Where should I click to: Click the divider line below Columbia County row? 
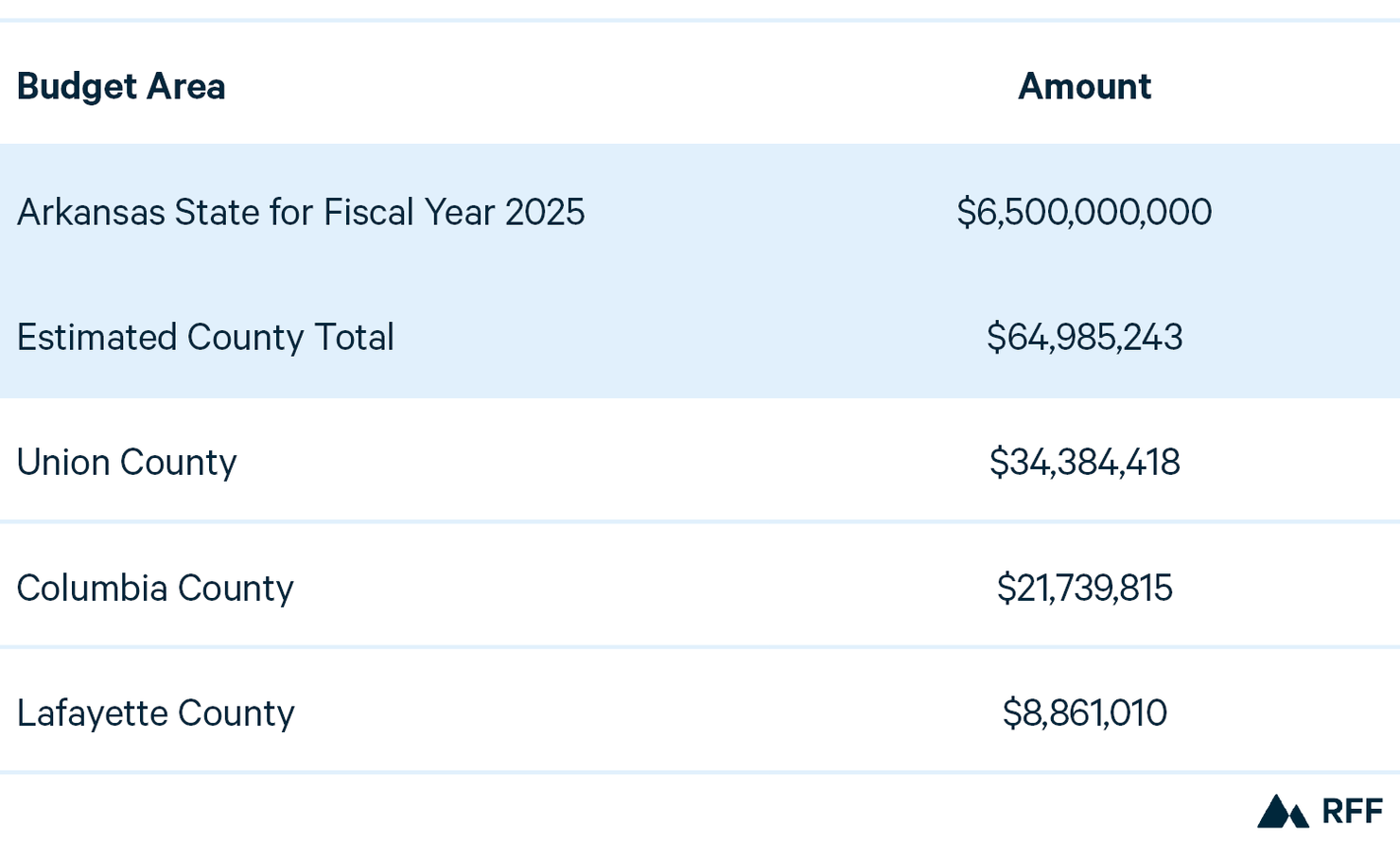point(700,647)
